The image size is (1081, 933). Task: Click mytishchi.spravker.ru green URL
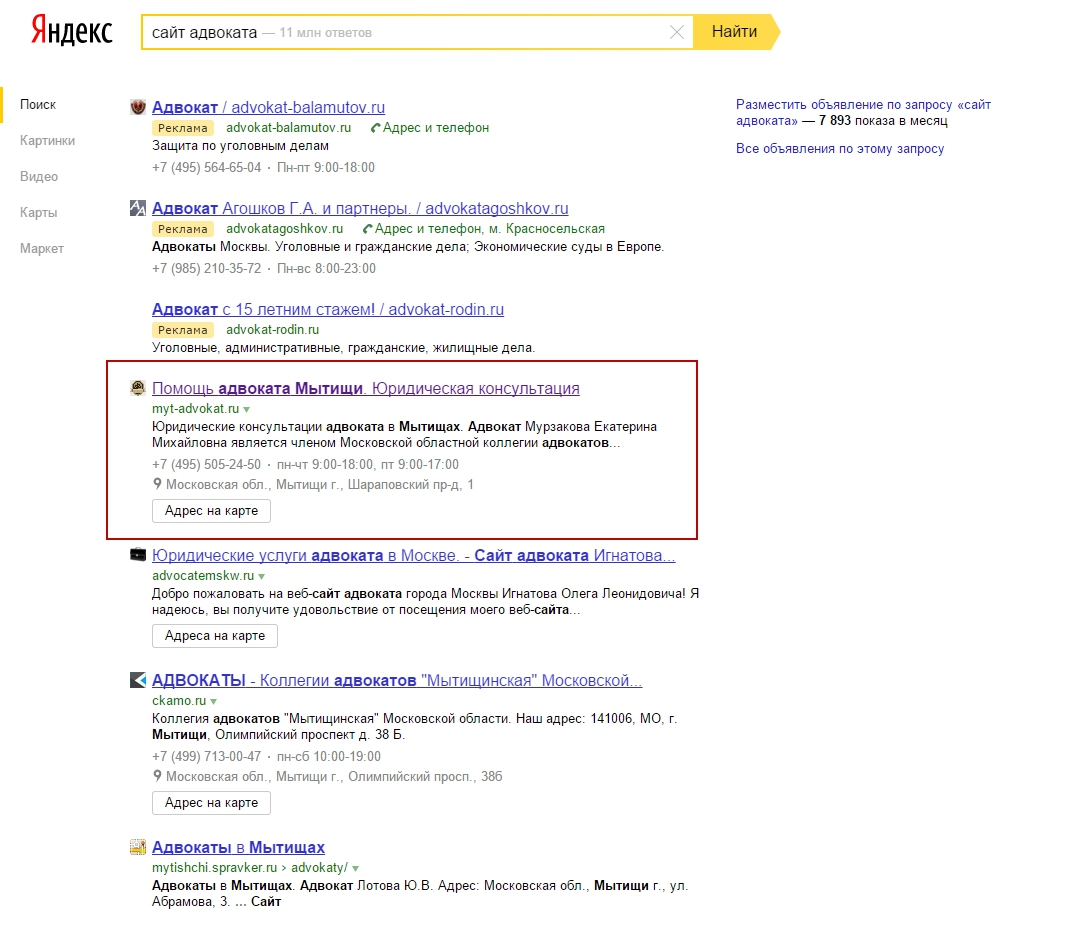[214, 867]
